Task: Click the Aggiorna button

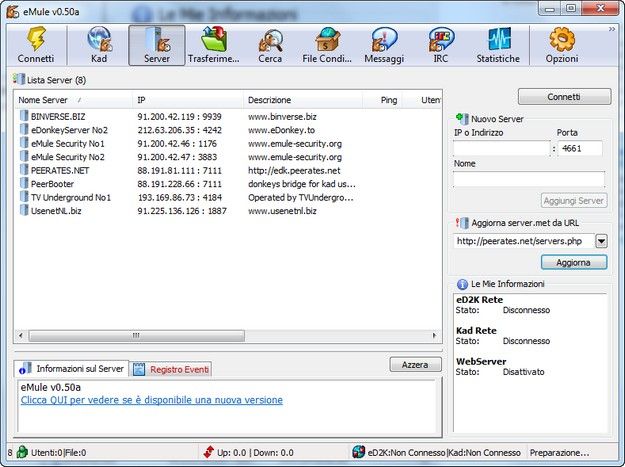Action: pos(574,263)
